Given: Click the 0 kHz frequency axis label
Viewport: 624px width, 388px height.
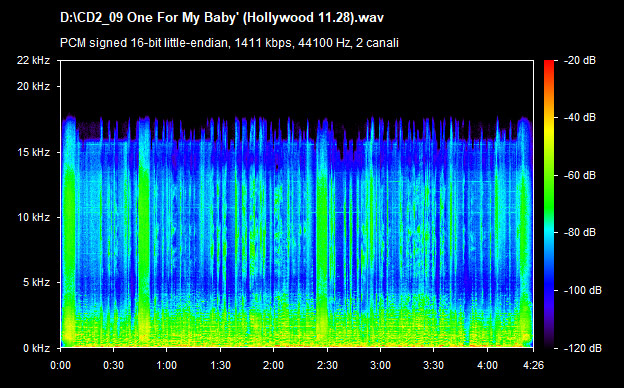Looking at the screenshot, I should 36,348.
